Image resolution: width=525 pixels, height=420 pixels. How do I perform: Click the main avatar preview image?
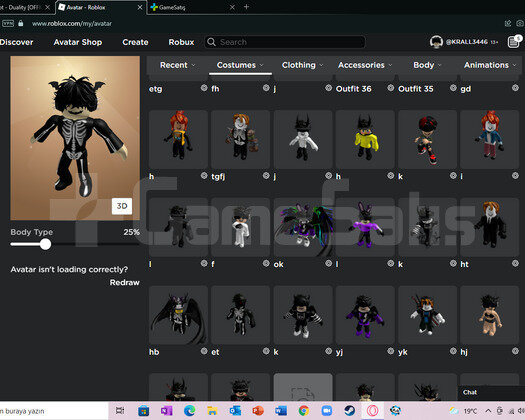pyautogui.click(x=75, y=138)
